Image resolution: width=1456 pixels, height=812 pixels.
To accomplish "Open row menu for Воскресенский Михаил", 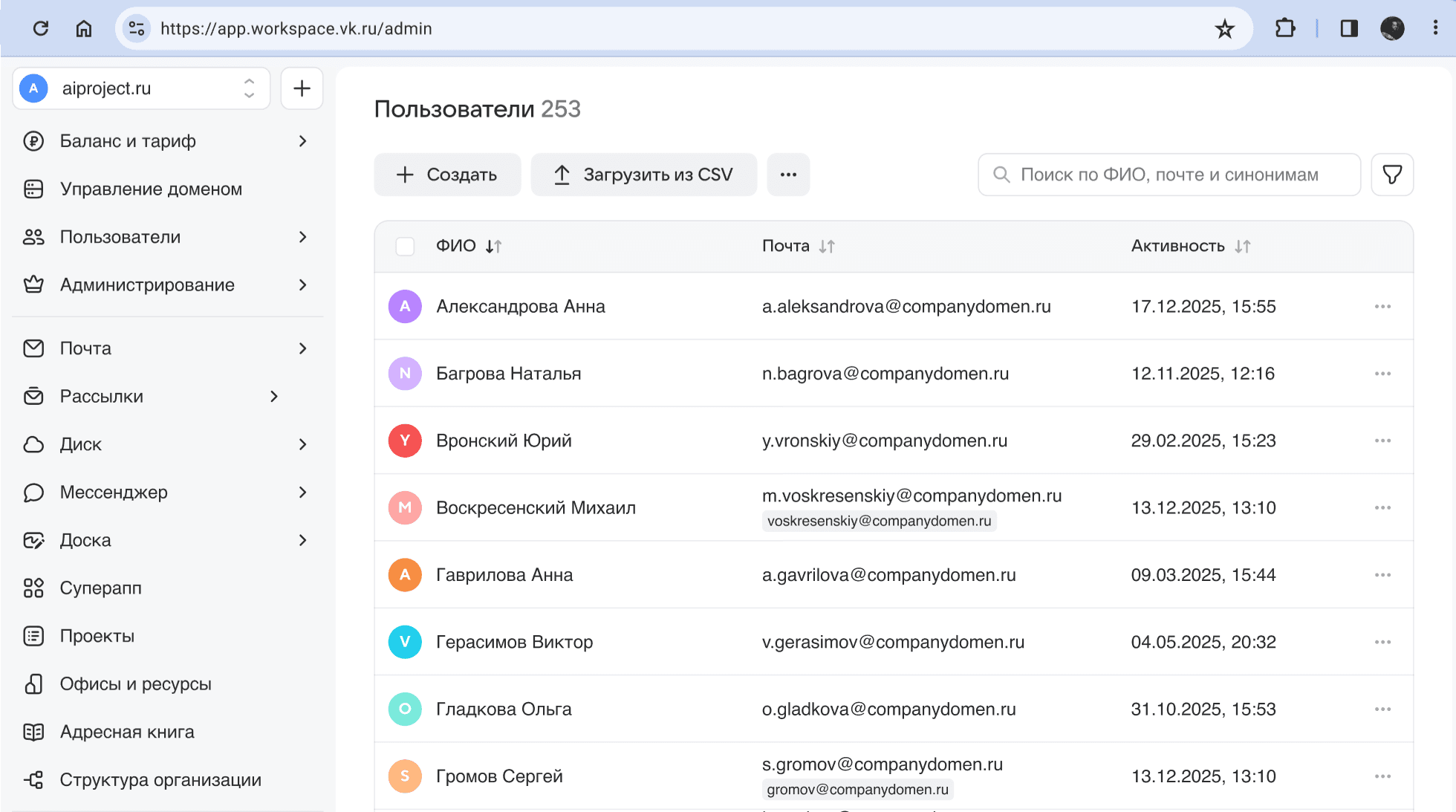I will (1382, 508).
